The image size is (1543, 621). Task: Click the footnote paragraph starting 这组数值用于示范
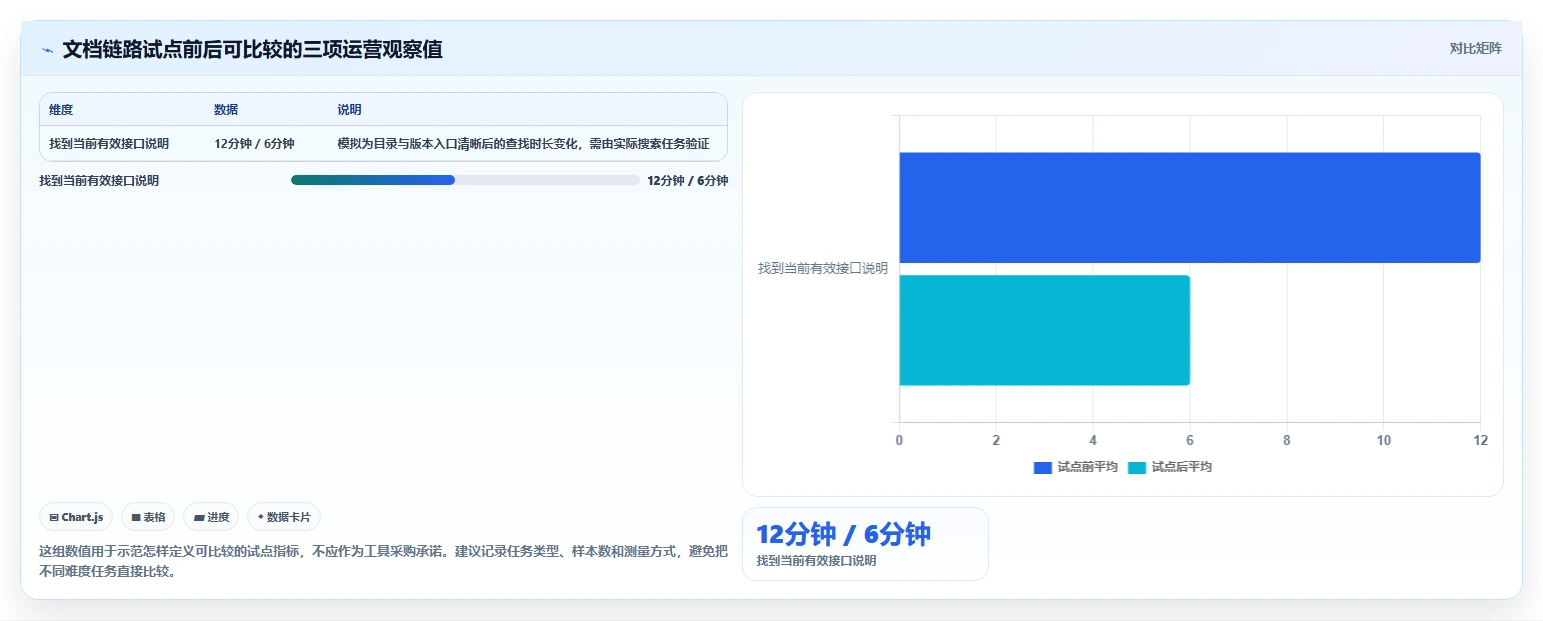coord(383,561)
